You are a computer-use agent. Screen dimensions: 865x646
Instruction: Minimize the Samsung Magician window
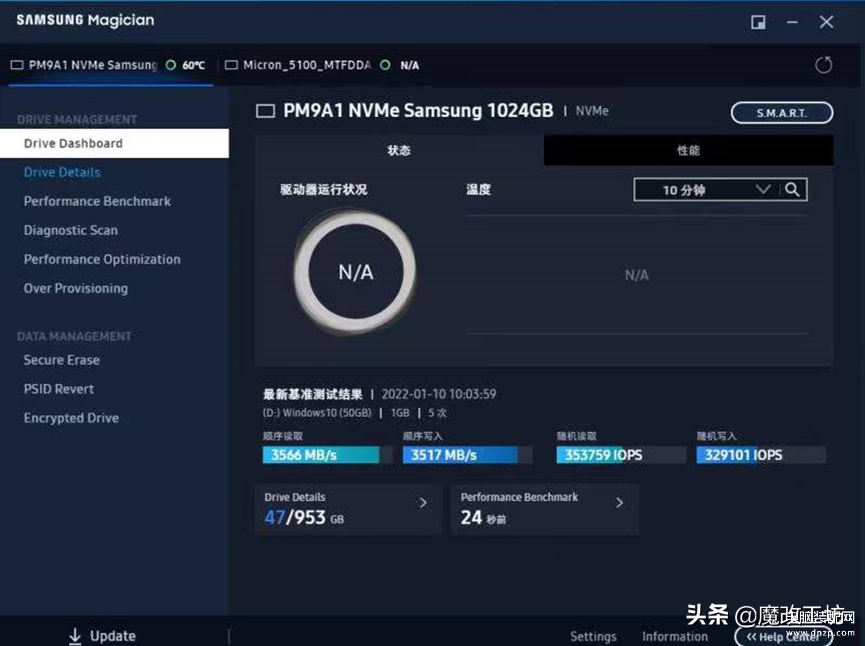(792, 22)
